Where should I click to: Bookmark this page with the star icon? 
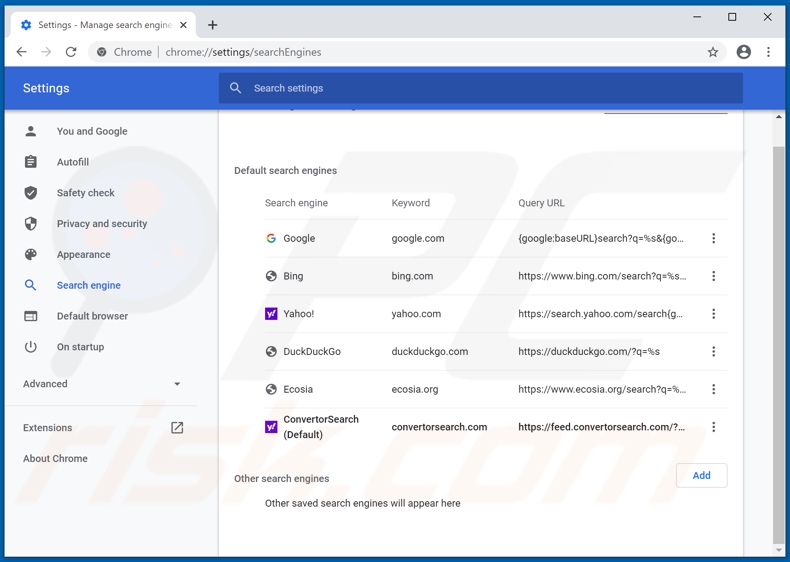(x=712, y=52)
